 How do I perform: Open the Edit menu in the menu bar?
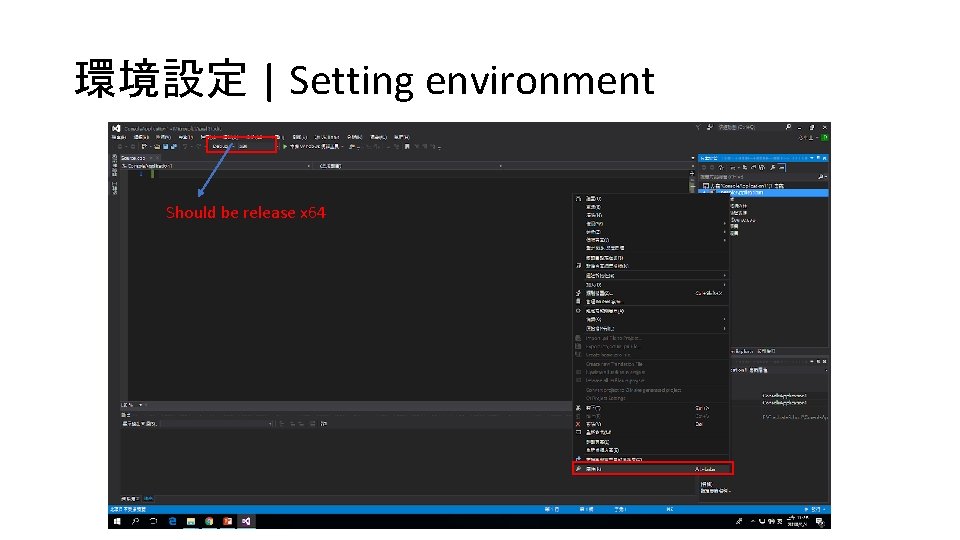141,137
